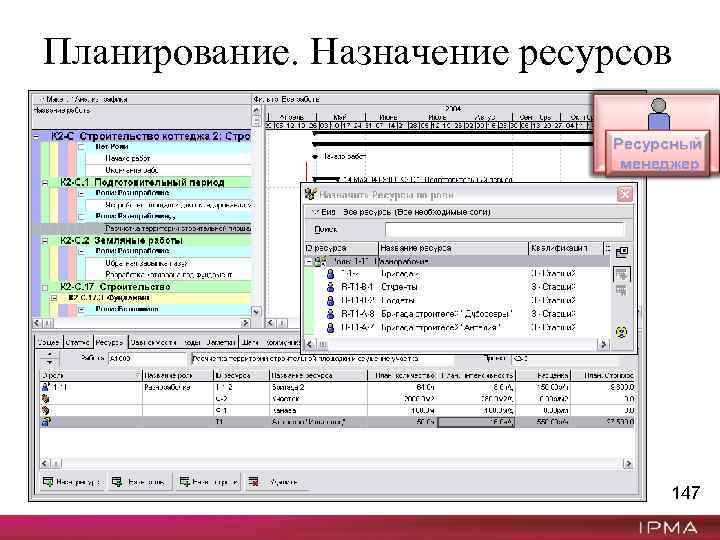
Task: Open the Заметки tab
Action: (x=221, y=343)
